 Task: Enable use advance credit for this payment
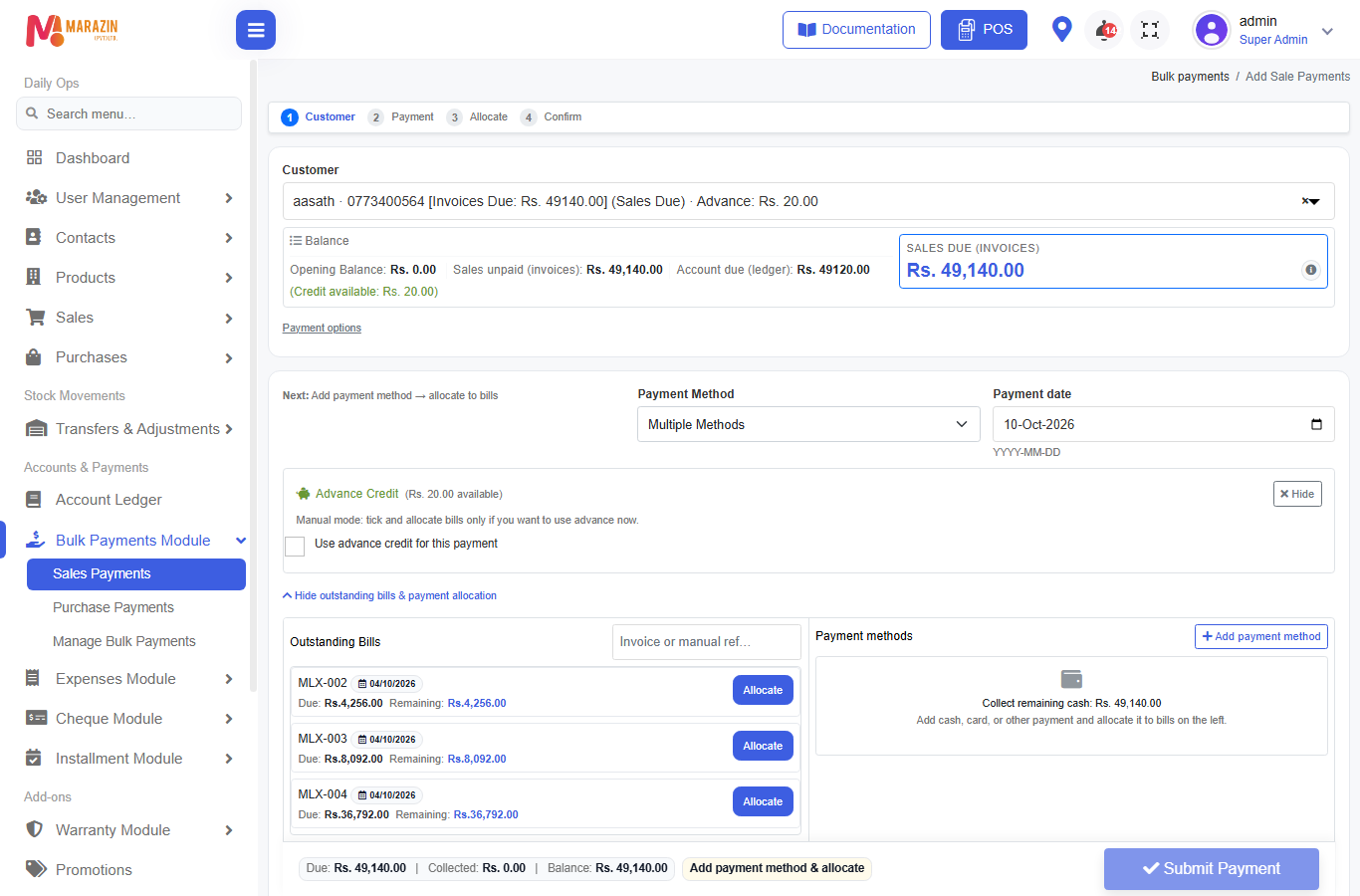(x=295, y=546)
